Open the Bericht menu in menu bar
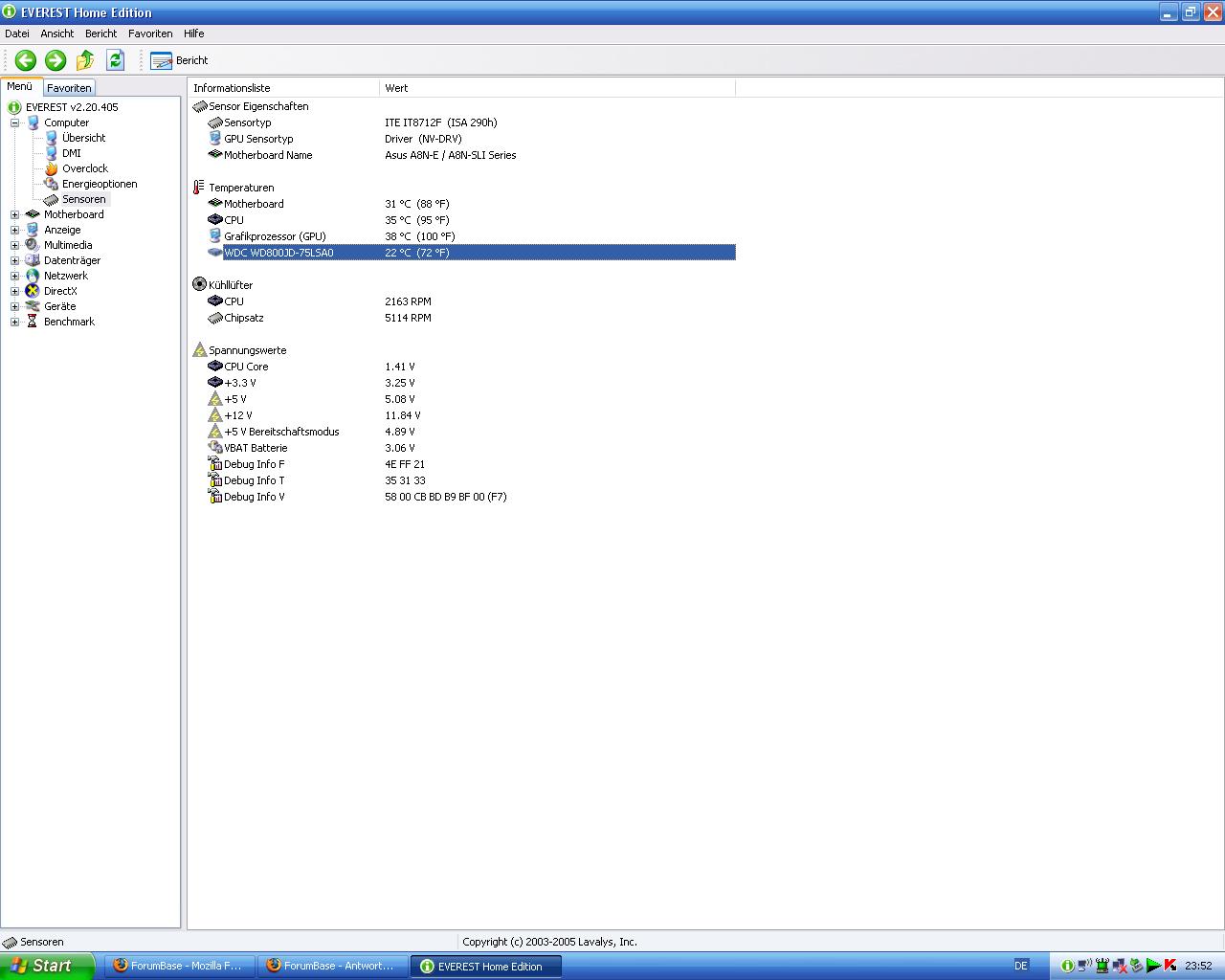The width and height of the screenshot is (1225, 980). coord(100,33)
